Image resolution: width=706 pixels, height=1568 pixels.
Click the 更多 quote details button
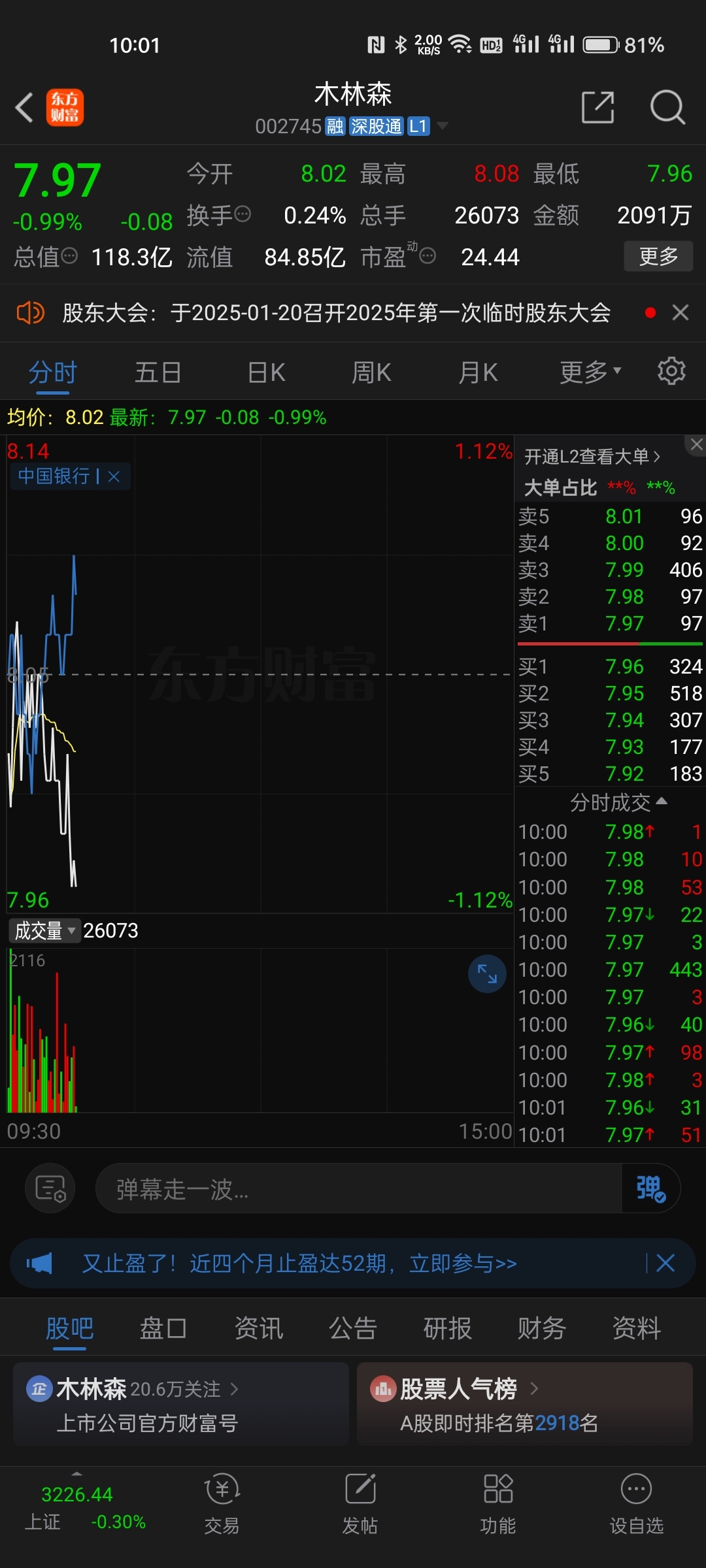[658, 256]
